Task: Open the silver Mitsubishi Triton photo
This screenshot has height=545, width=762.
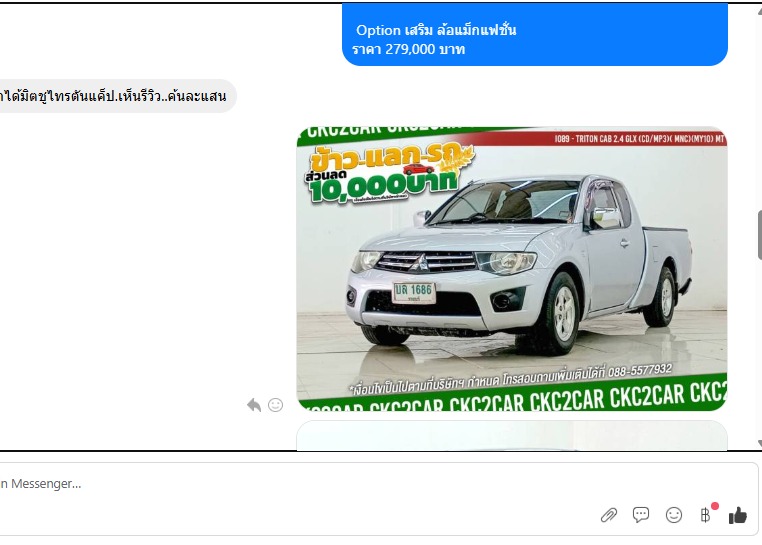Action: [512, 268]
